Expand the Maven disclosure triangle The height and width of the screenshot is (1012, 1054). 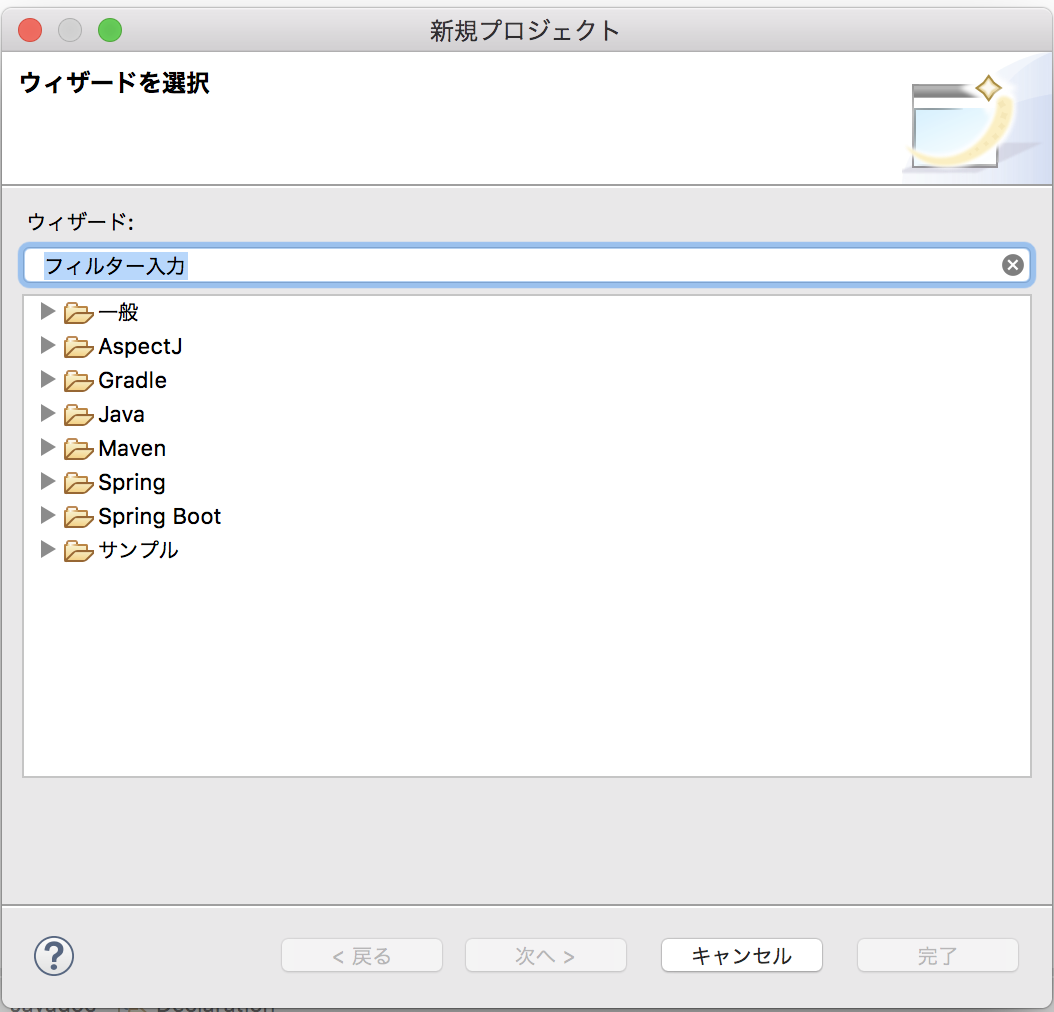[x=48, y=447]
